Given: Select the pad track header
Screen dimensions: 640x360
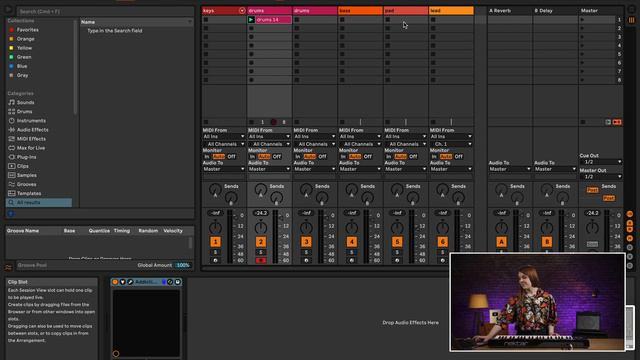Looking at the screenshot, I should [x=406, y=11].
